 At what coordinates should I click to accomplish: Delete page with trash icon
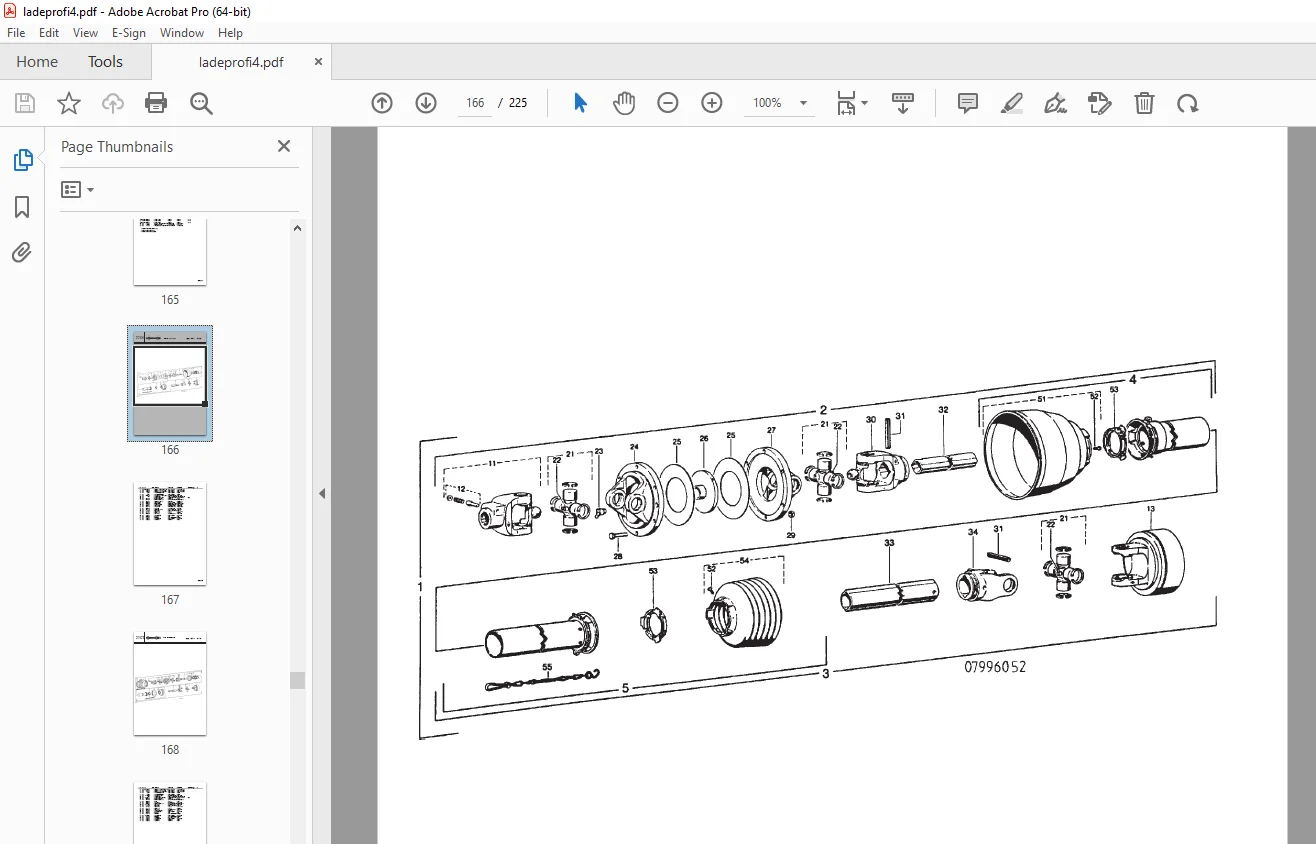coord(1144,103)
